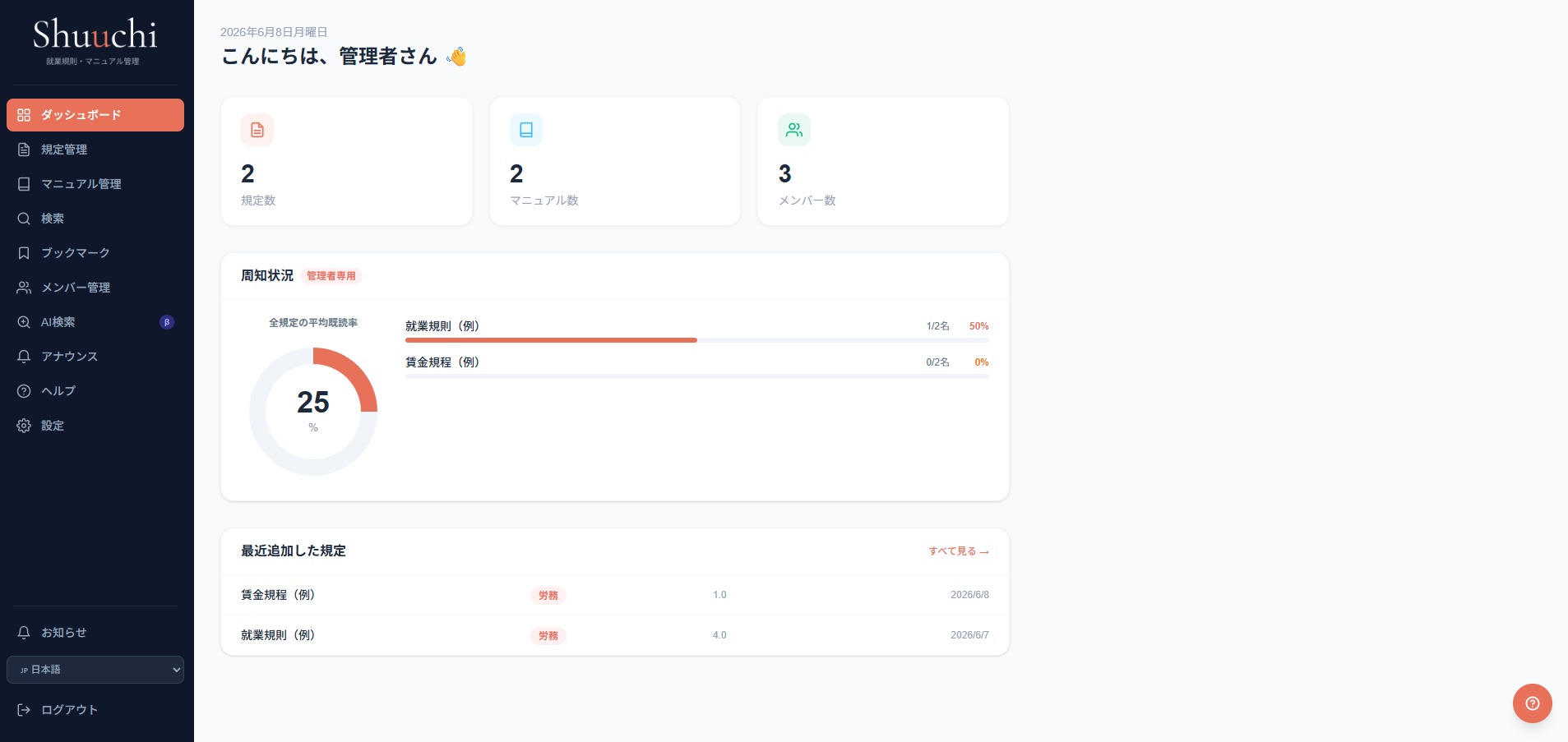Open ダッシュボード grid icon in sidebar

(24, 115)
